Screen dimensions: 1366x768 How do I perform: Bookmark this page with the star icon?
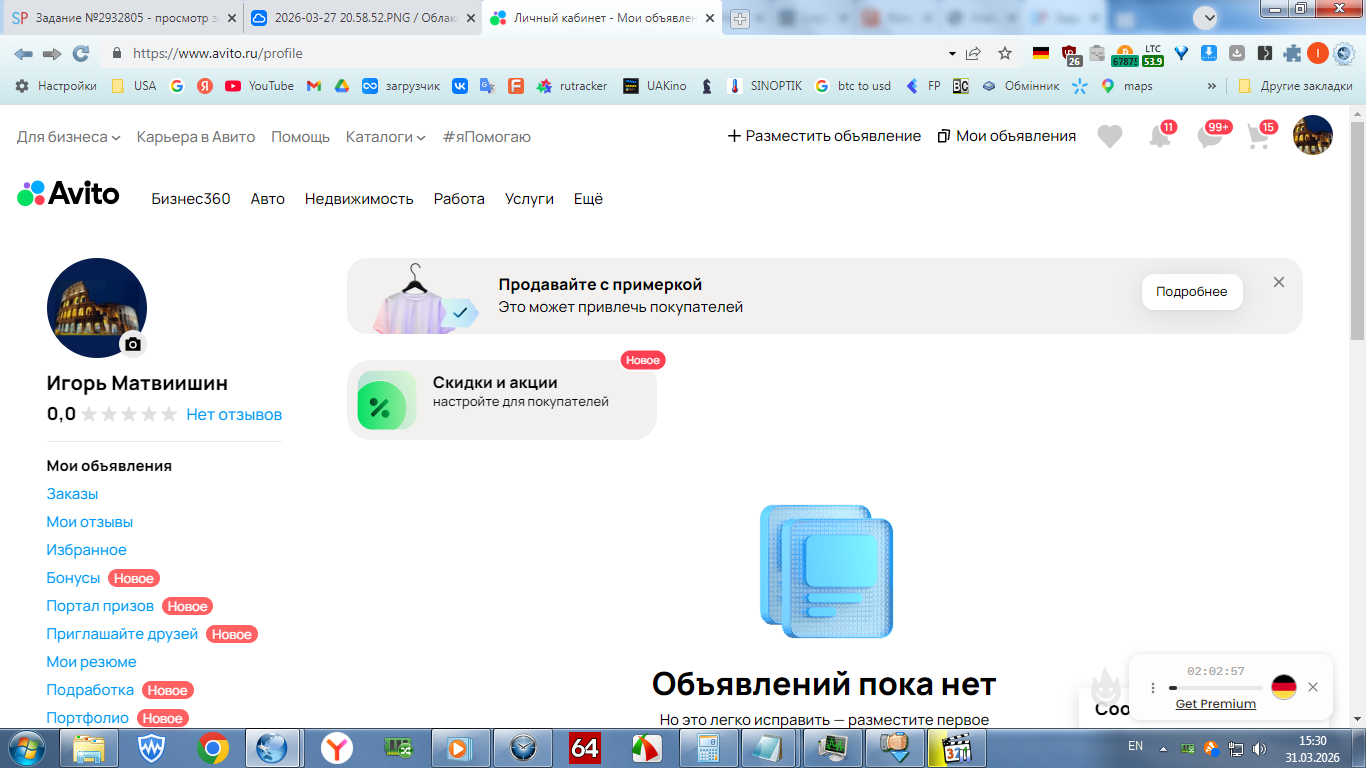pyautogui.click(x=1005, y=53)
